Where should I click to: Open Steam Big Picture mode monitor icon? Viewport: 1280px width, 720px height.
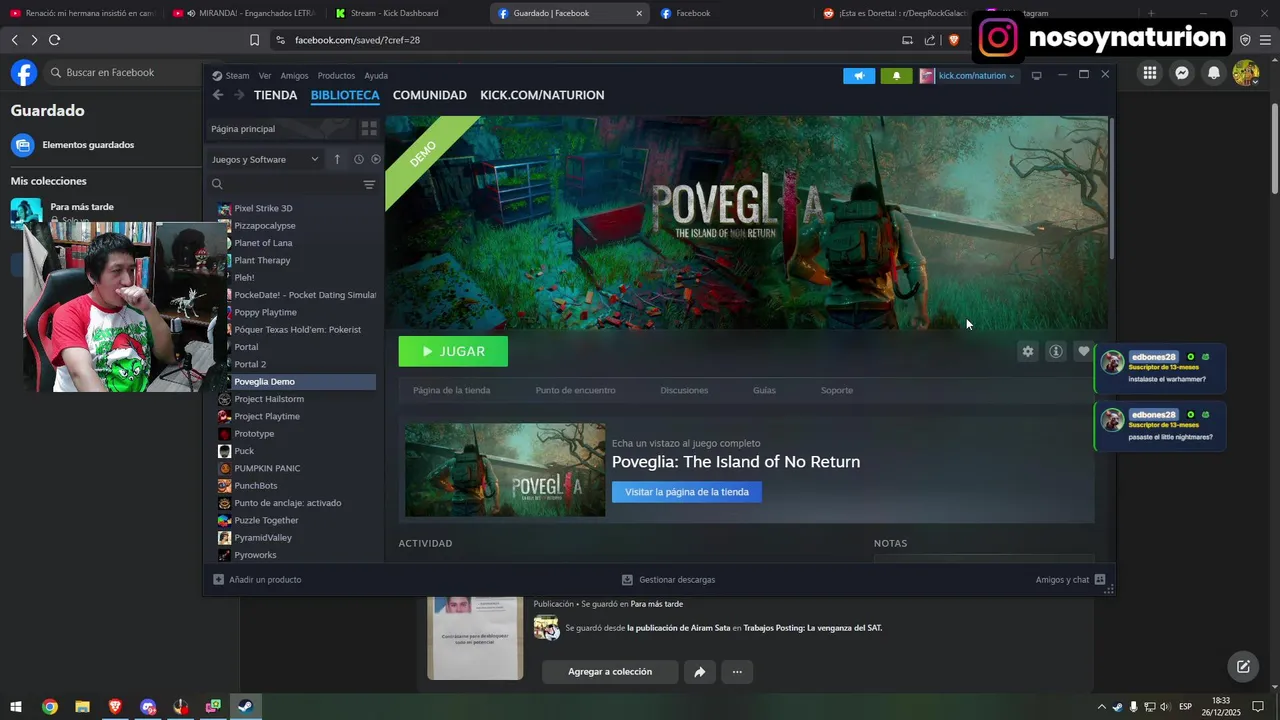tap(1036, 76)
